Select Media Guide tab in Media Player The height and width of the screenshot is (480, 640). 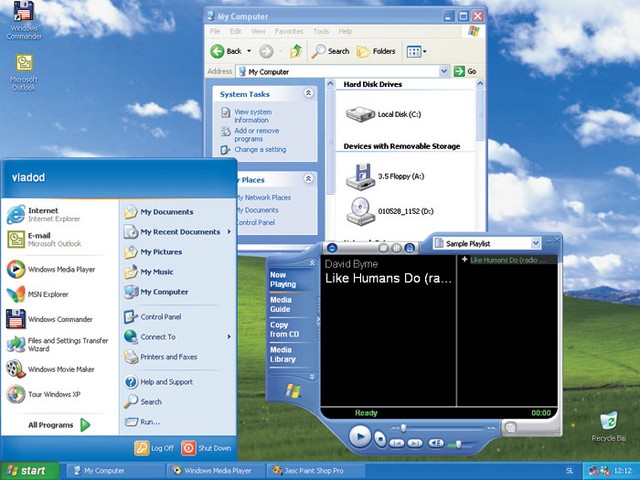click(x=281, y=304)
